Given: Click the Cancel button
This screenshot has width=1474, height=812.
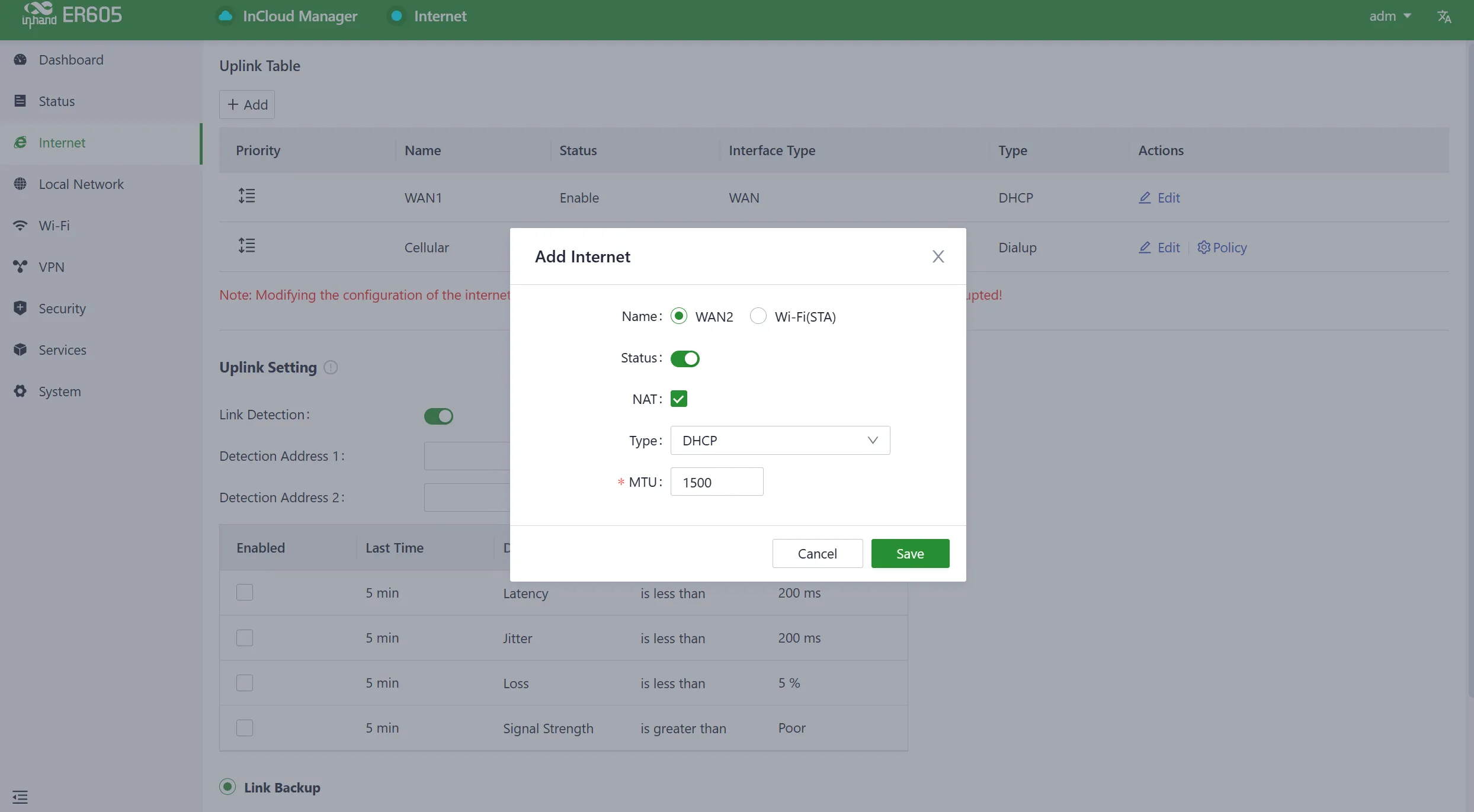Looking at the screenshot, I should point(818,553).
